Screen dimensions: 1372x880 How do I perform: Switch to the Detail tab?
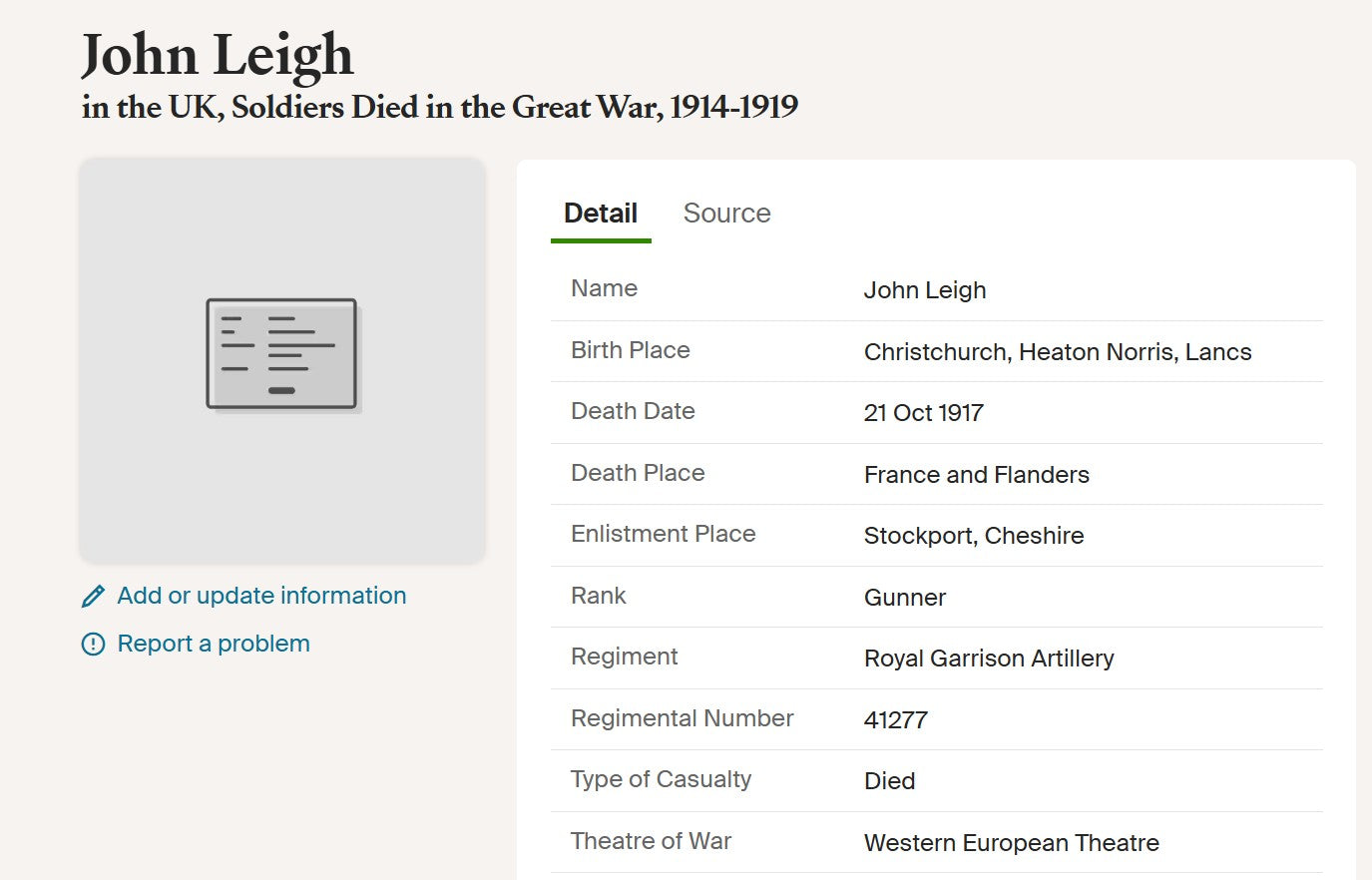point(601,213)
